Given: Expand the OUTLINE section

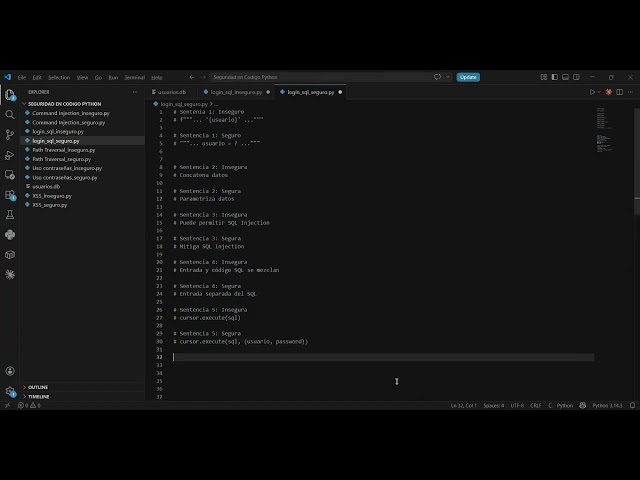Looking at the screenshot, I should coord(38,387).
